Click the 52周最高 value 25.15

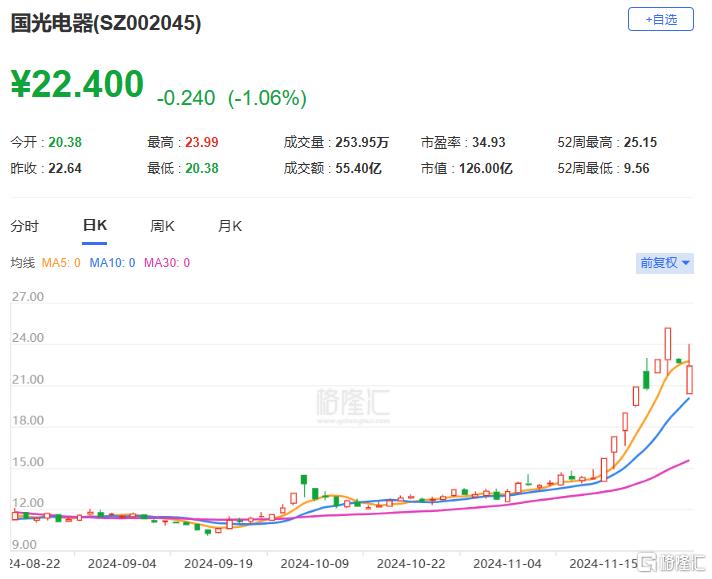[x=640, y=142]
